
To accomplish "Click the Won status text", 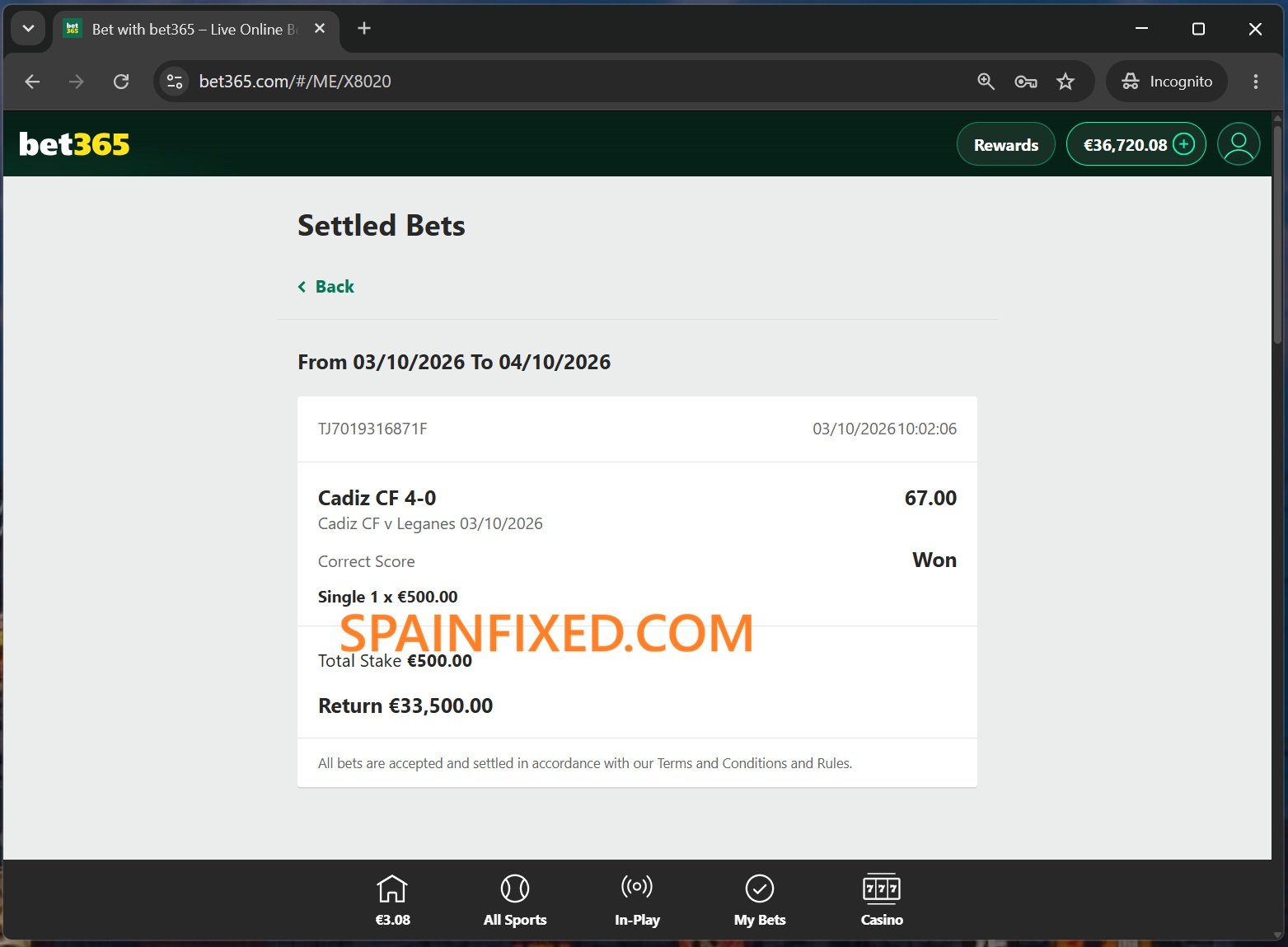I will [x=934, y=560].
